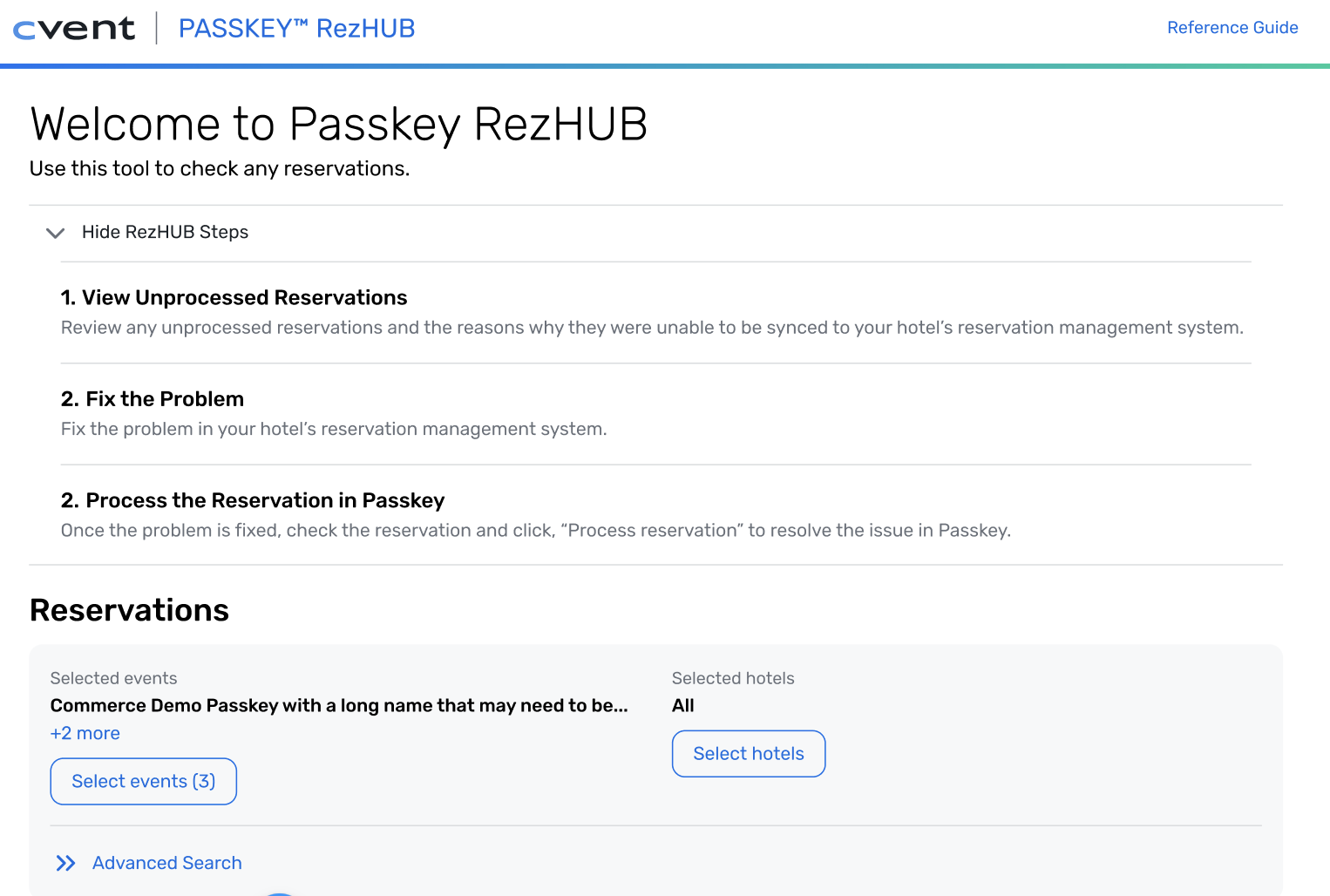
Task: Click the Reservations section heading
Action: [129, 610]
